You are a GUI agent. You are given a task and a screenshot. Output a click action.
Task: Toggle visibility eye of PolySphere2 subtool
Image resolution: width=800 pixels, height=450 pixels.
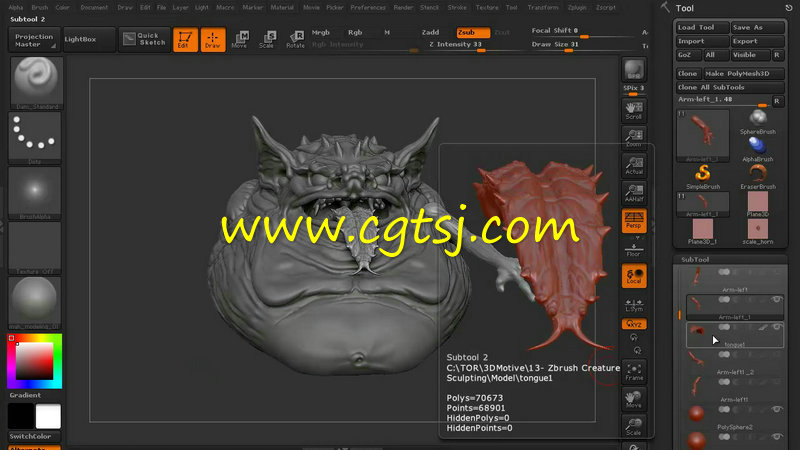(x=777, y=409)
